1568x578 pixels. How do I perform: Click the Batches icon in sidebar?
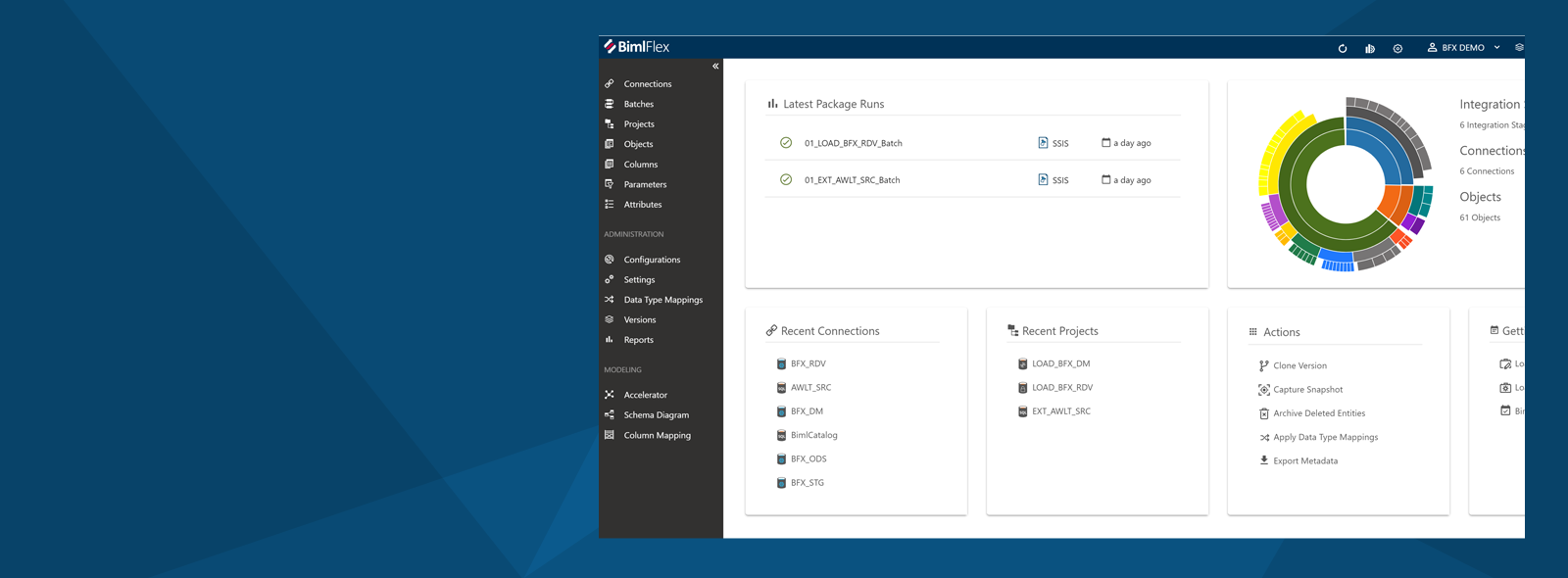tap(610, 104)
